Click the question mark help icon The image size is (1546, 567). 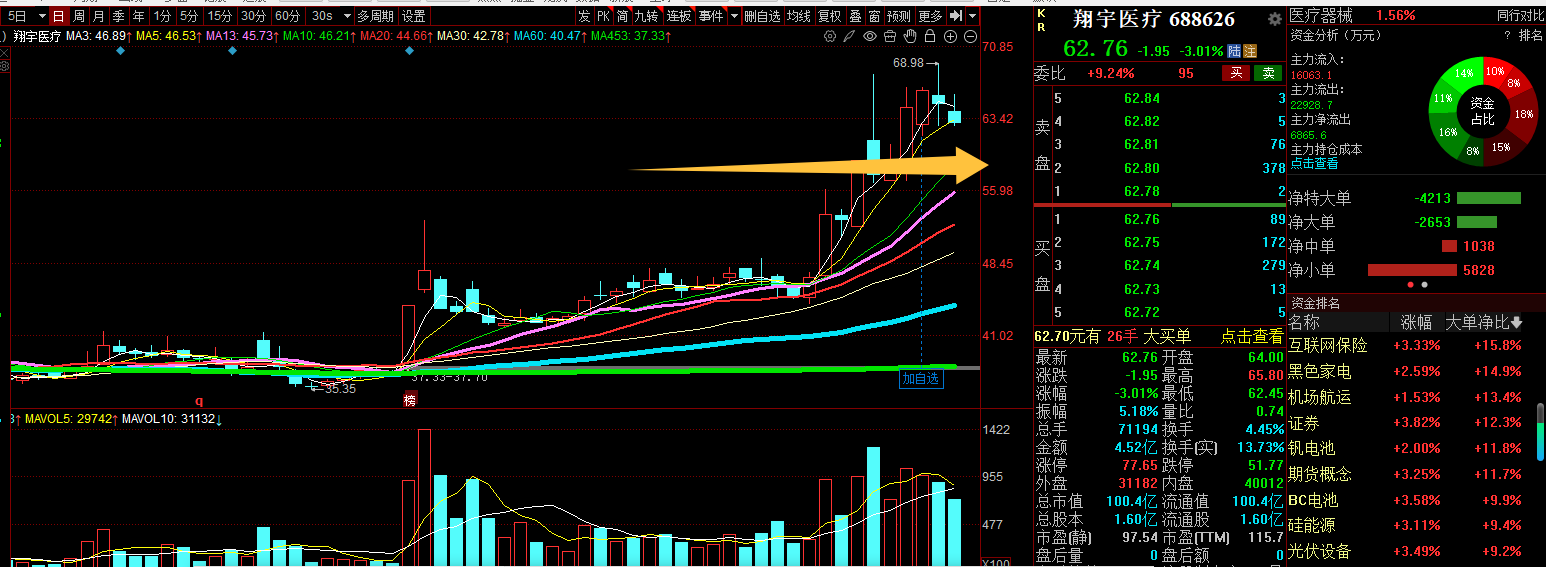(1507, 35)
